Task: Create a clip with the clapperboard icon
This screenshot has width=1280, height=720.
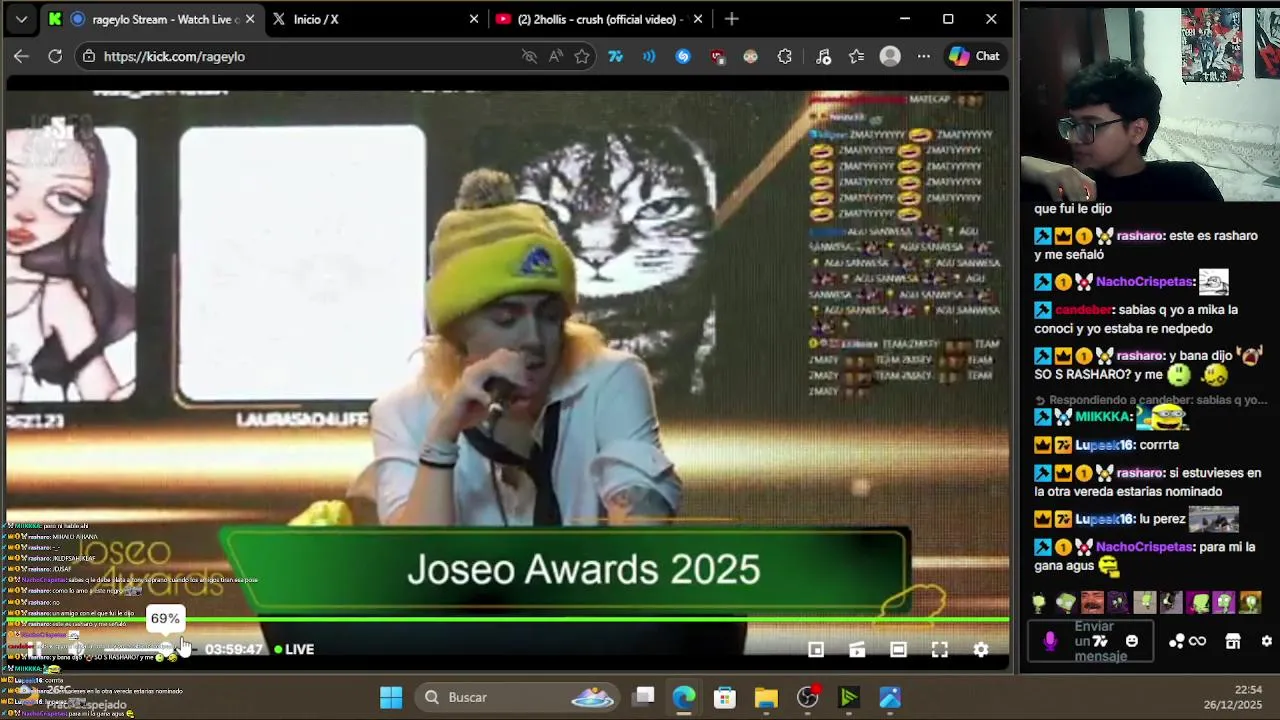Action: pyautogui.click(x=857, y=650)
